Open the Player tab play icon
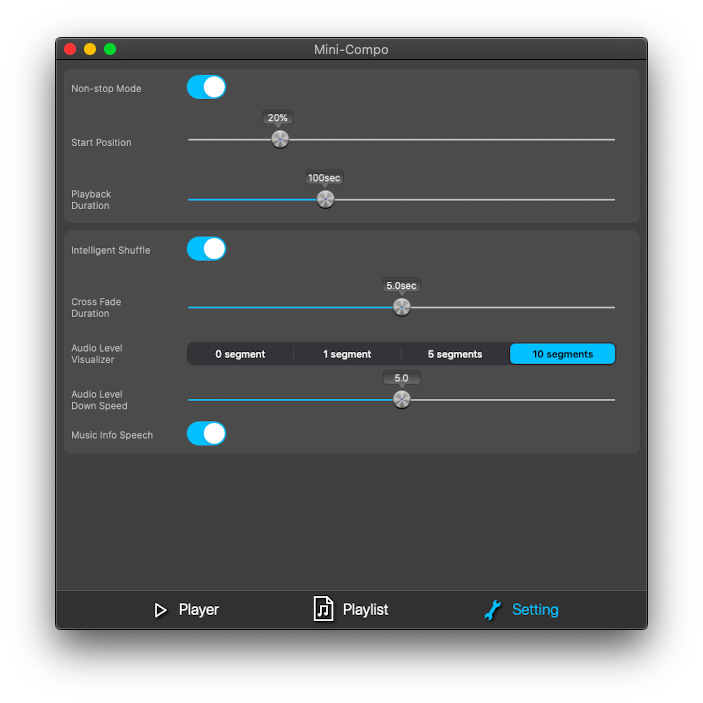The image size is (703, 703). coord(160,610)
